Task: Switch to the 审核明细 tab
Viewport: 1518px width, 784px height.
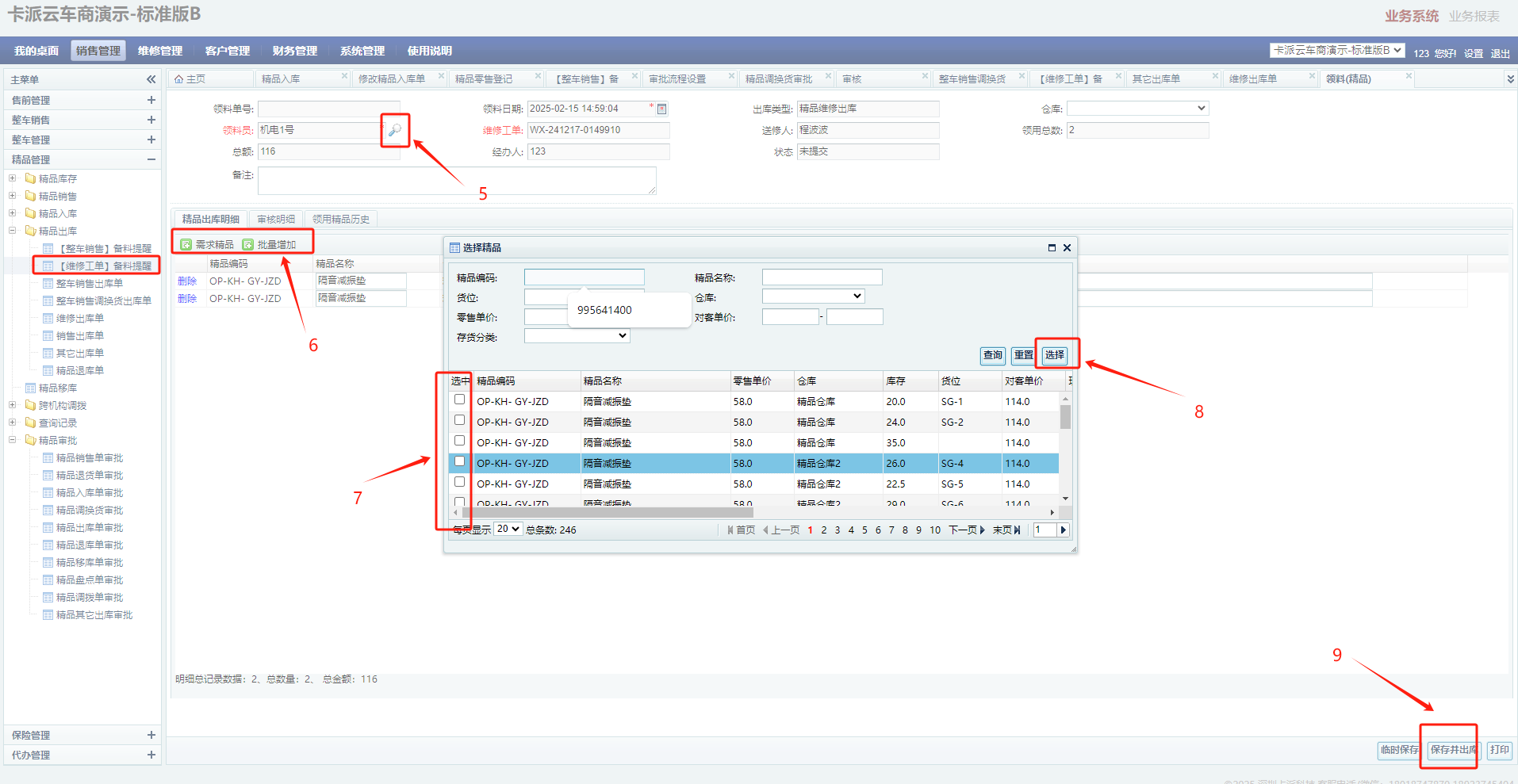Action: pyautogui.click(x=276, y=220)
